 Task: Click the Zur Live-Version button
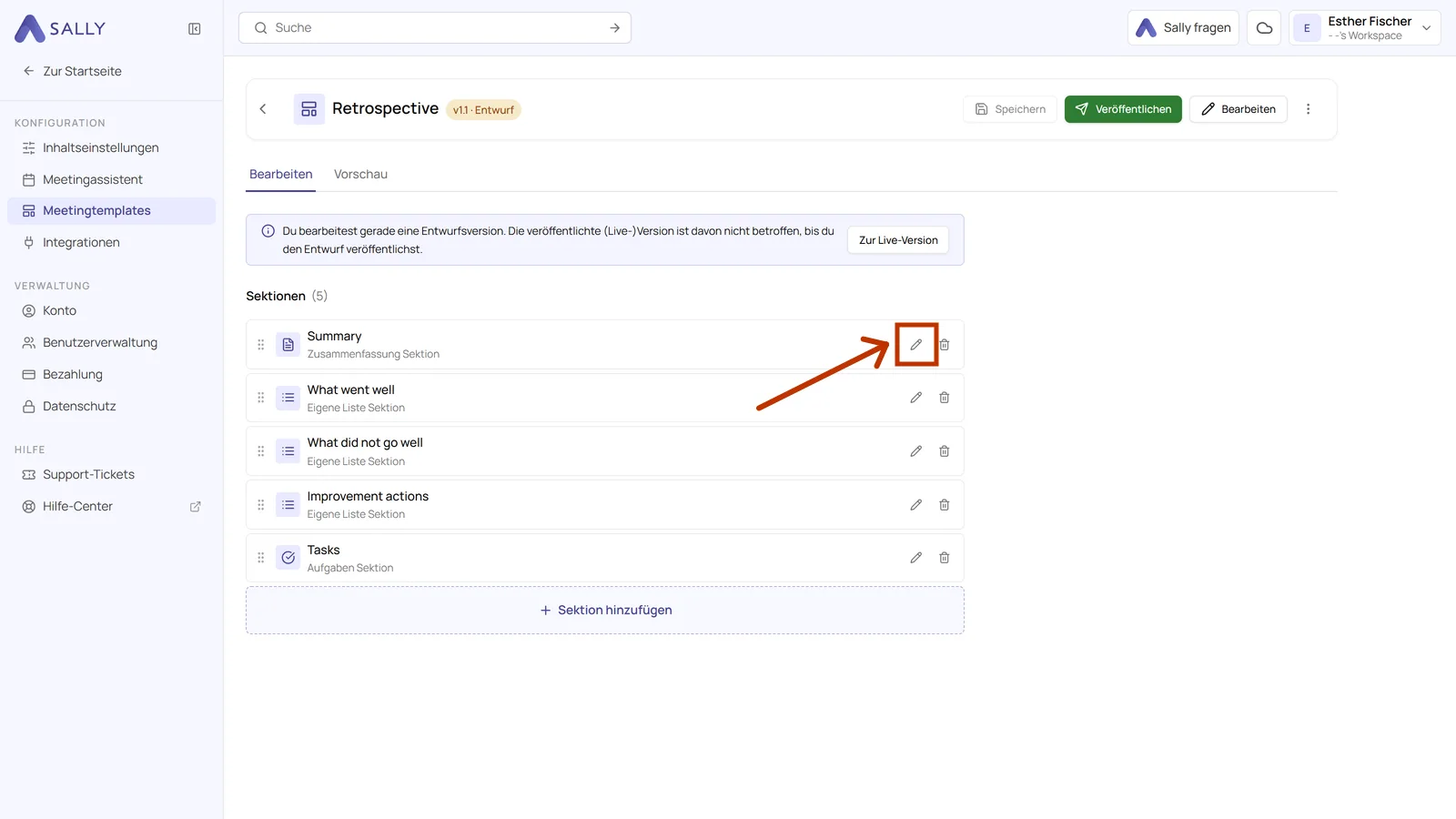(x=898, y=240)
